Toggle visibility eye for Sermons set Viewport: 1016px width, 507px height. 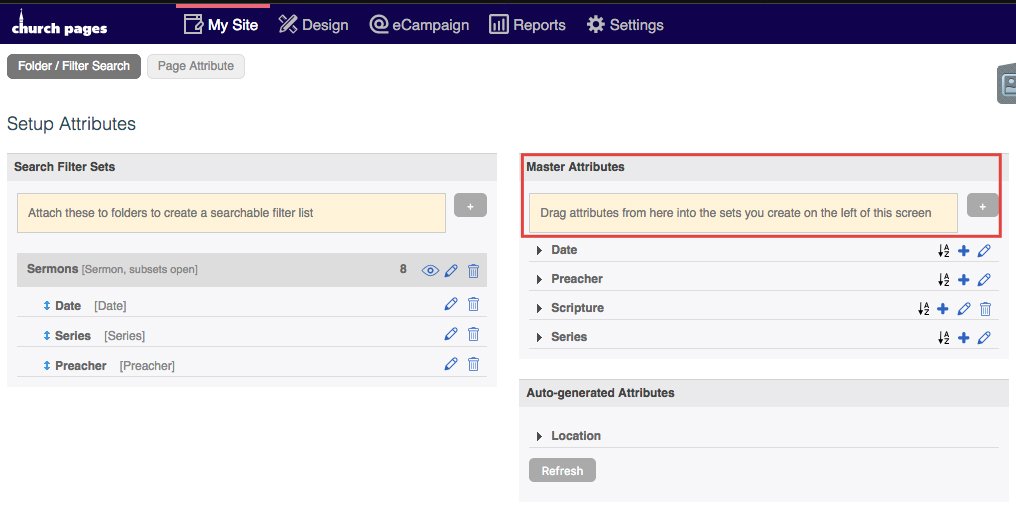pyautogui.click(x=430, y=270)
